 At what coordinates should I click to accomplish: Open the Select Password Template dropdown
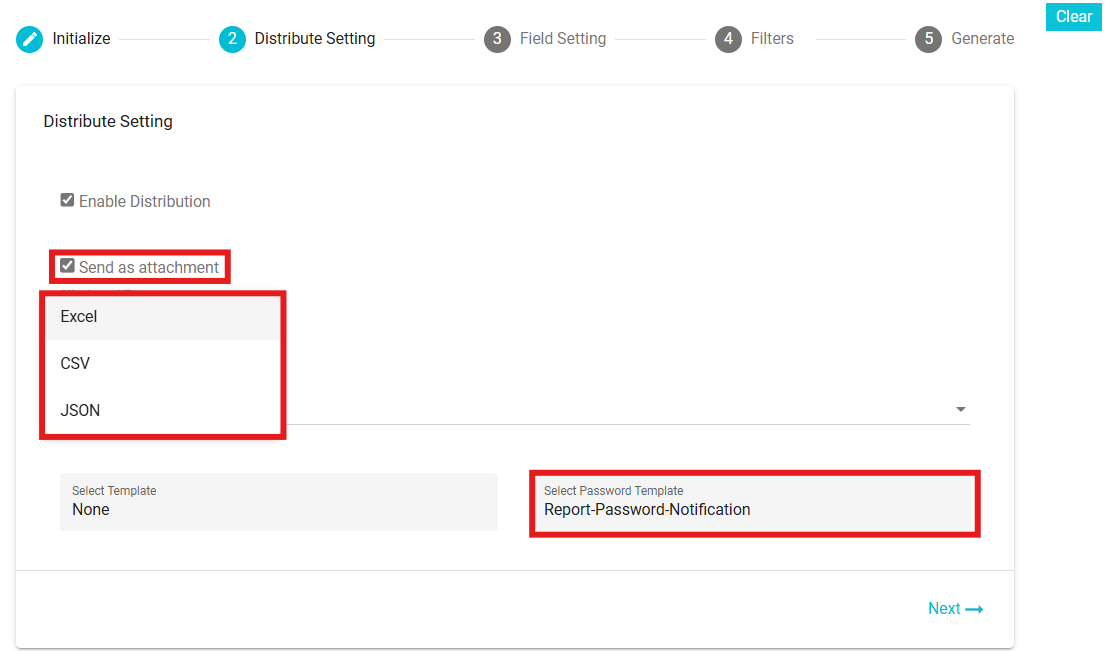[x=755, y=503]
